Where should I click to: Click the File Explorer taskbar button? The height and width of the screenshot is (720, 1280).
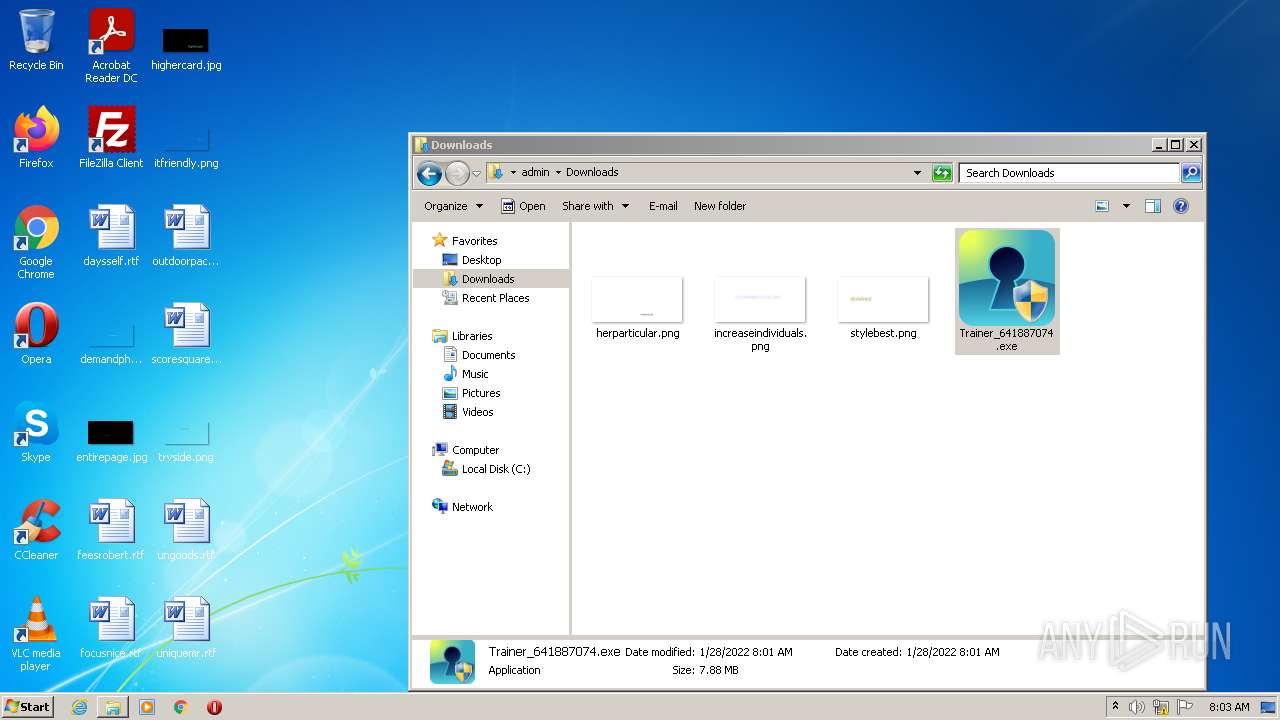click(x=113, y=707)
